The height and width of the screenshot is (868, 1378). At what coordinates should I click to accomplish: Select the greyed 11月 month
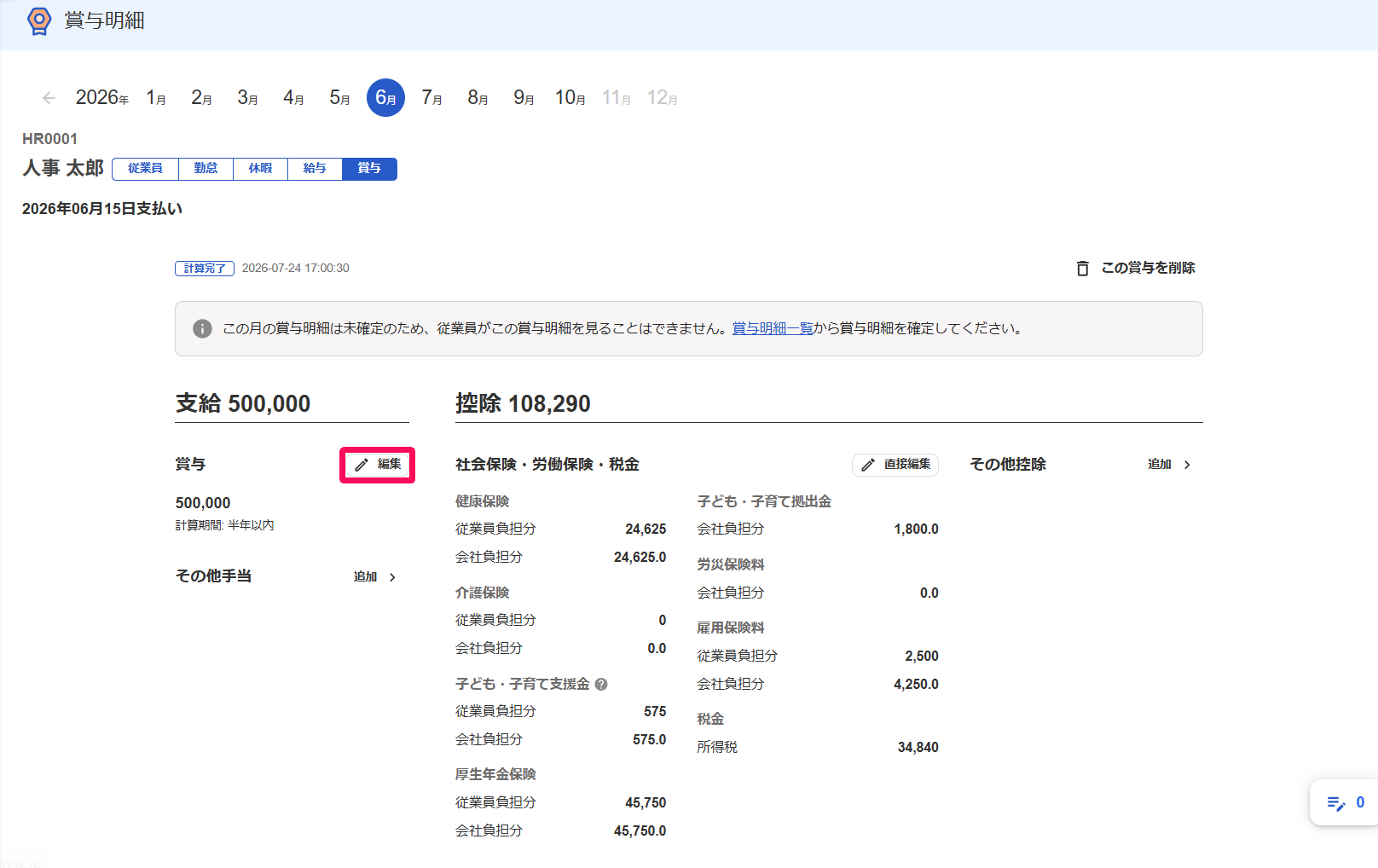(x=616, y=98)
